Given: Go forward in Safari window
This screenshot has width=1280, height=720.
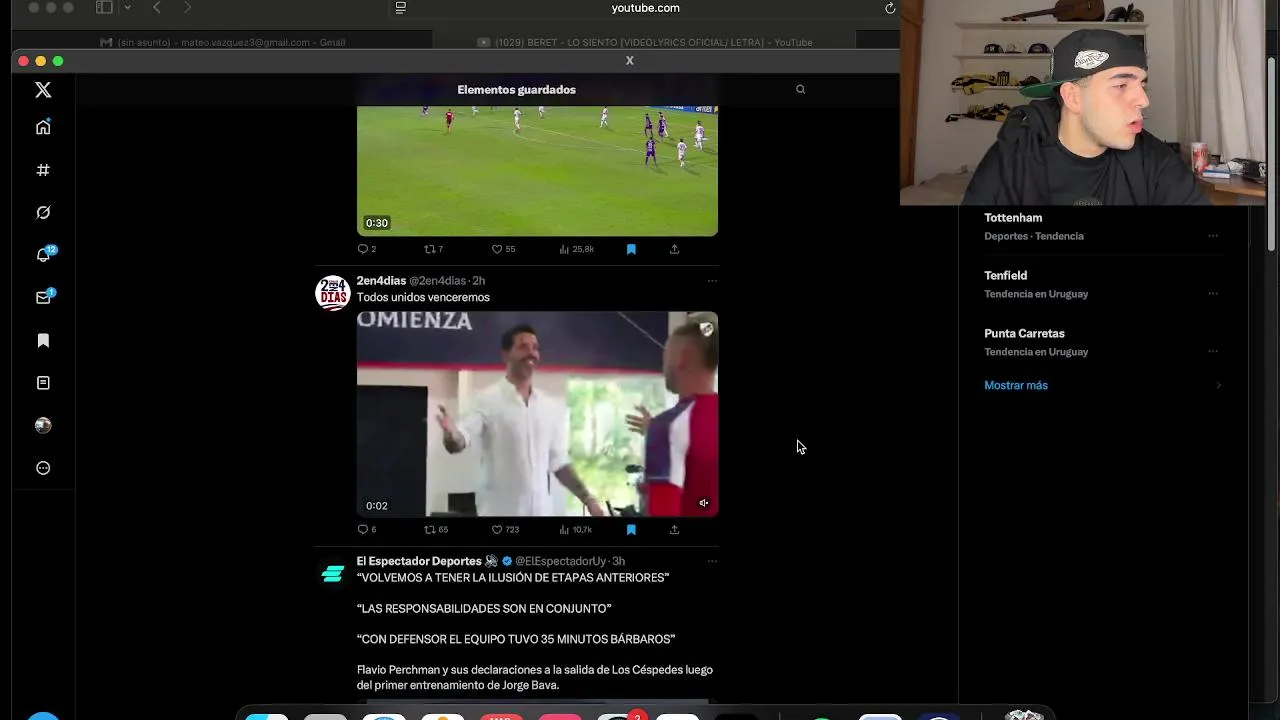Looking at the screenshot, I should [187, 7].
